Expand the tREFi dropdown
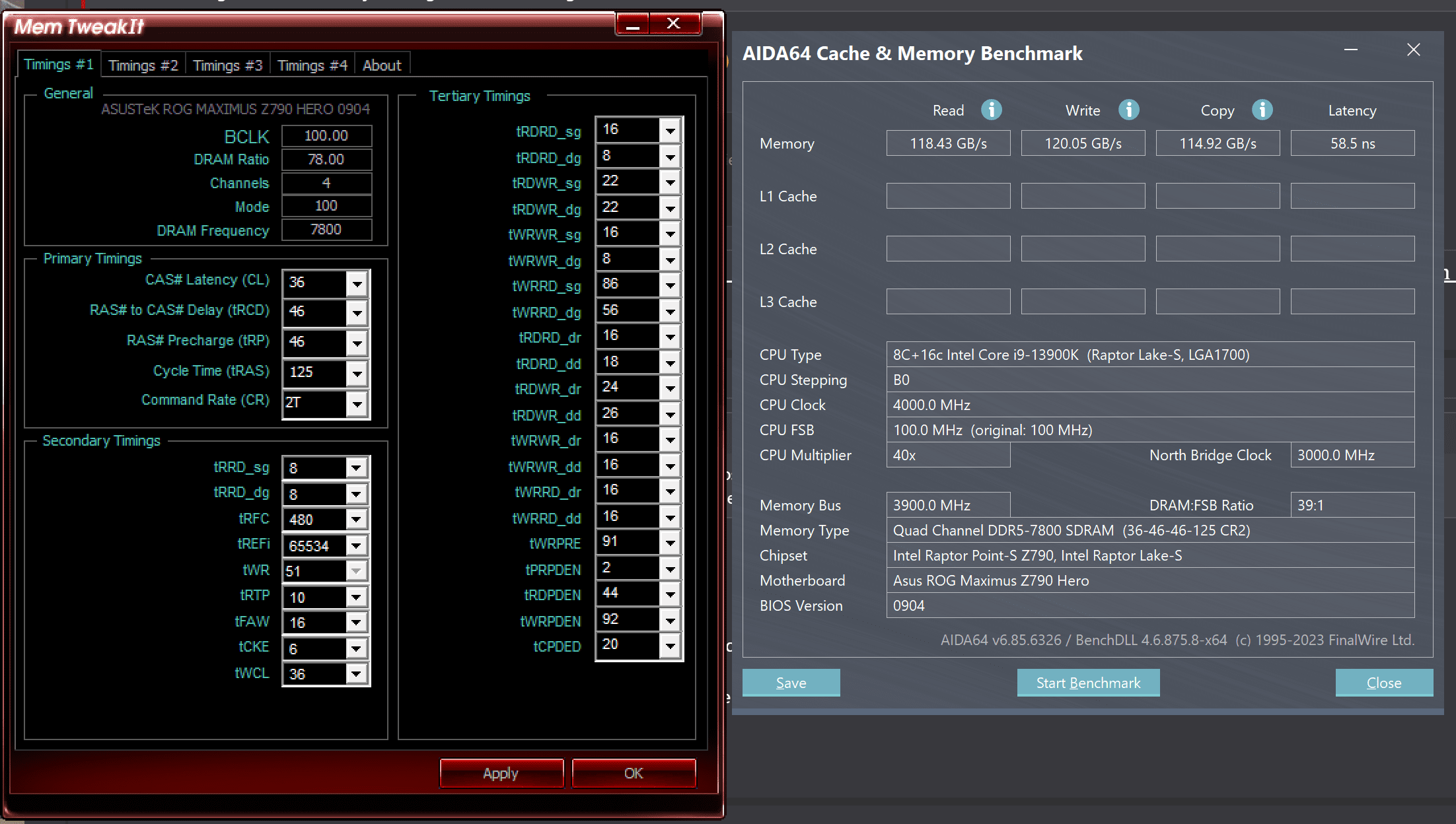 [x=356, y=545]
